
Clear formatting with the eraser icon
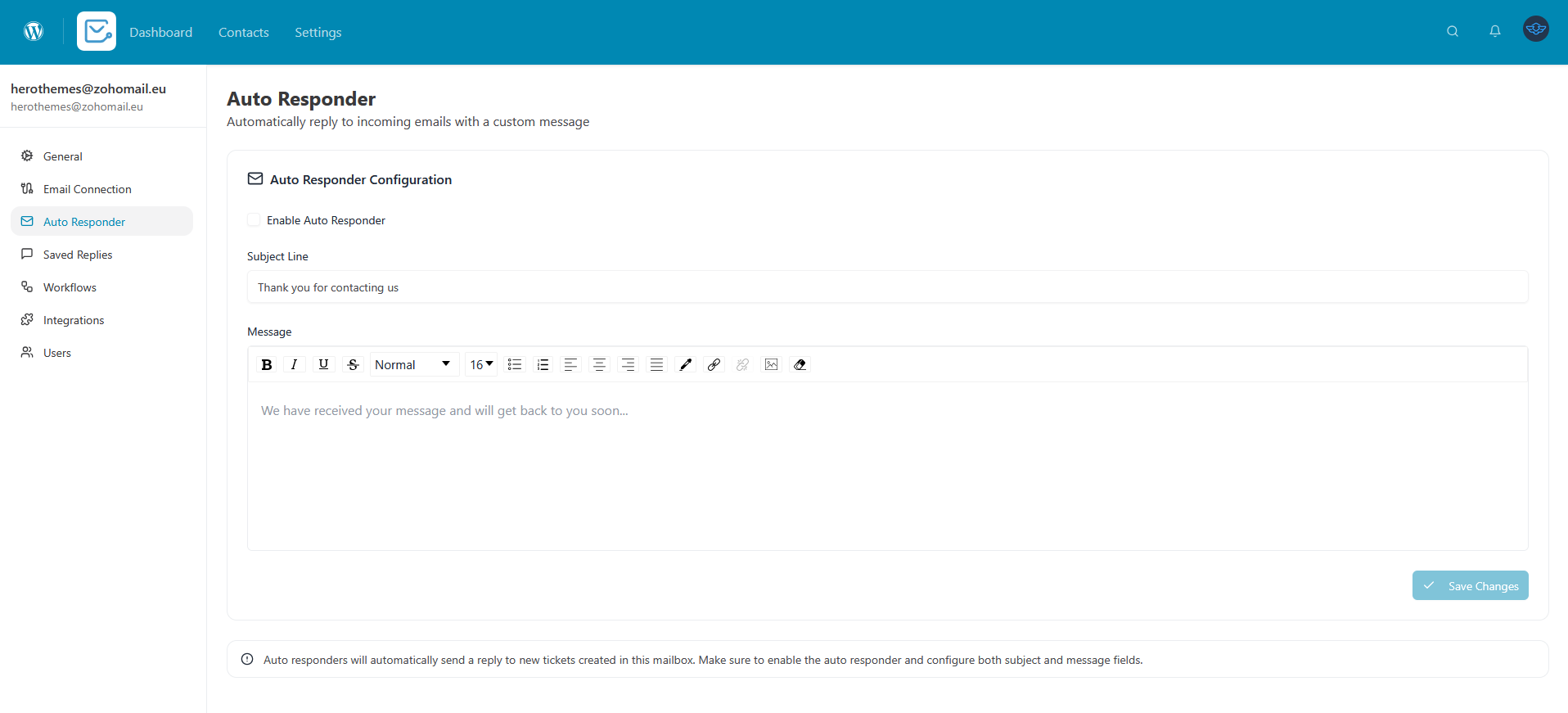tap(800, 365)
